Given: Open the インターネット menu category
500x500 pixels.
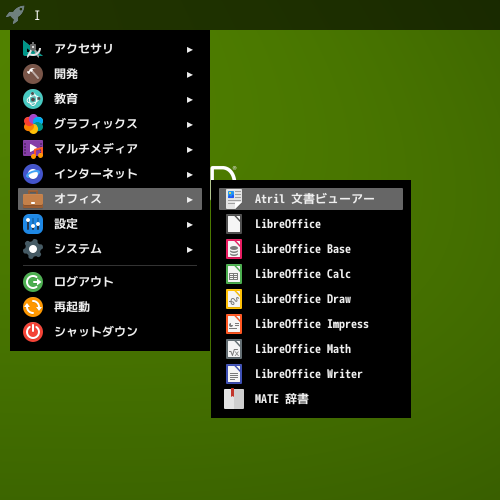Looking at the screenshot, I should (110, 174).
